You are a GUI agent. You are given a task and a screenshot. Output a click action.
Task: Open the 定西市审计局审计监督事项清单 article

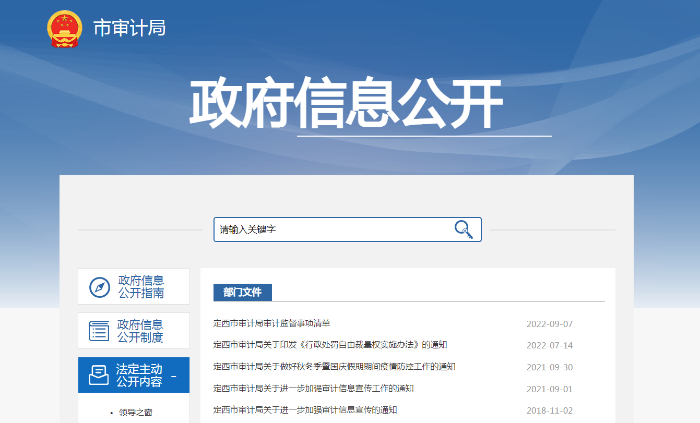click(x=271, y=323)
